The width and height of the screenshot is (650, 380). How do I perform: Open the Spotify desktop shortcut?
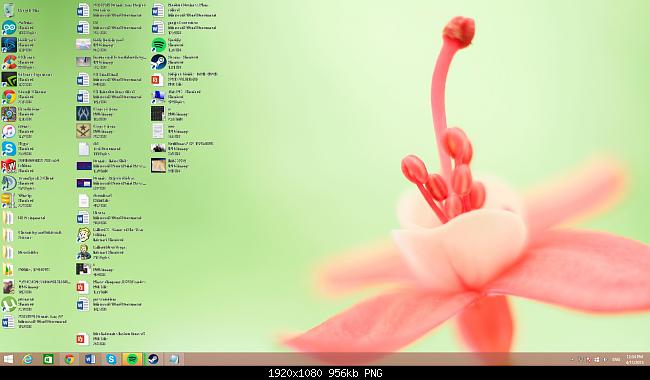pos(158,45)
